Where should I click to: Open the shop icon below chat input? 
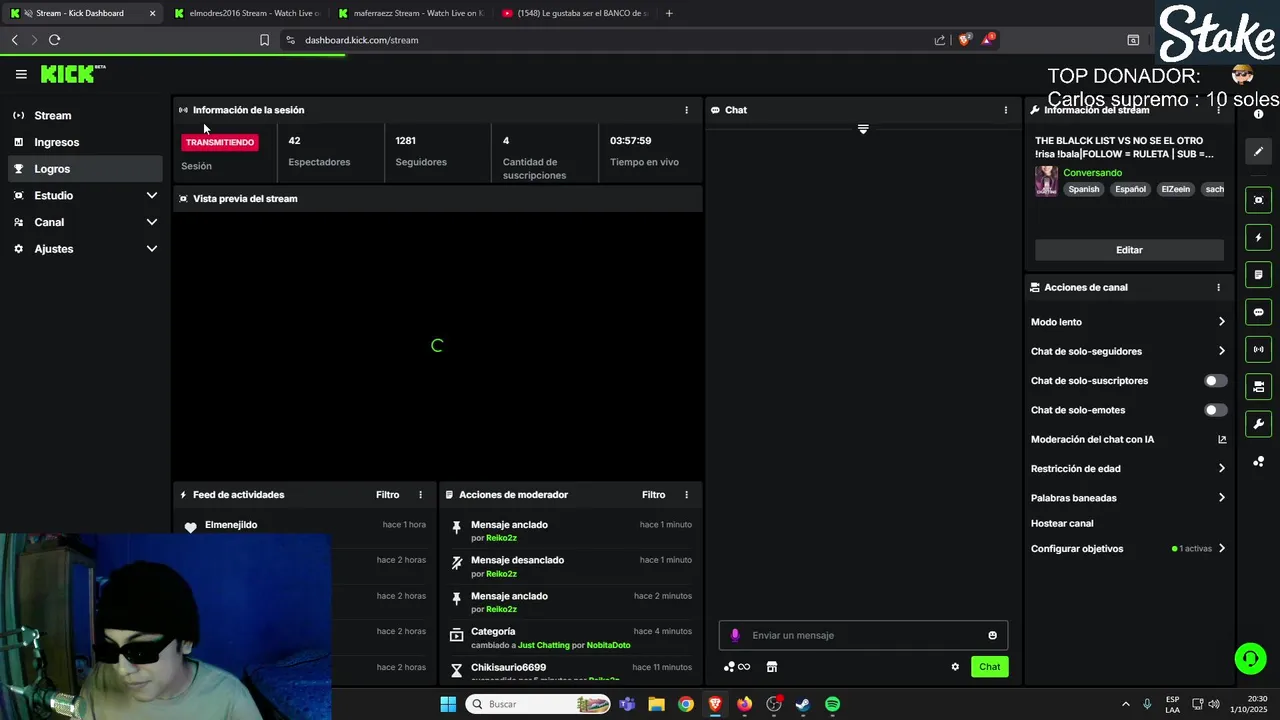772,667
